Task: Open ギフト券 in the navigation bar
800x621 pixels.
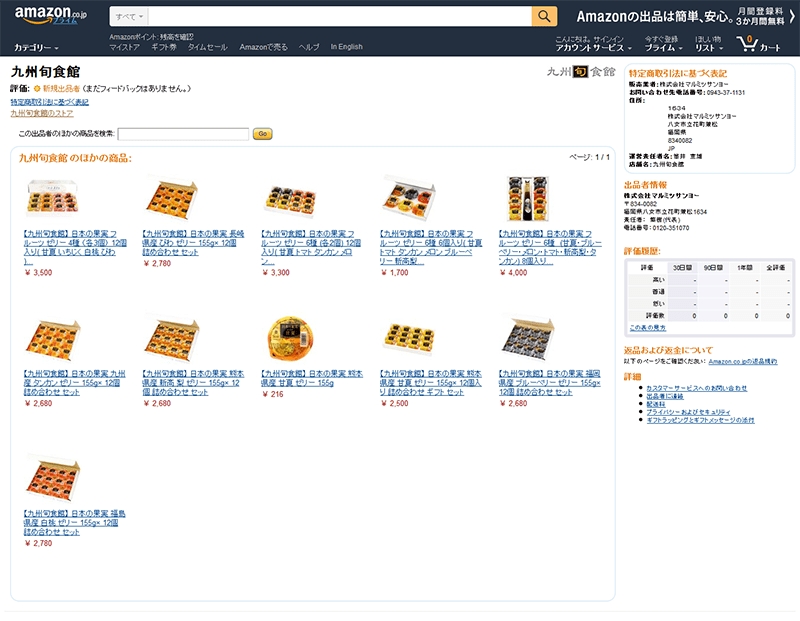Action: tap(164, 47)
